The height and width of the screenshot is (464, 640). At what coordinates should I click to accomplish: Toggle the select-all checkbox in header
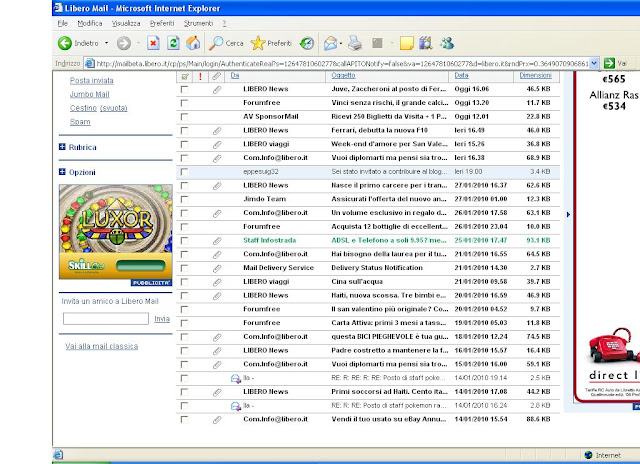click(185, 76)
